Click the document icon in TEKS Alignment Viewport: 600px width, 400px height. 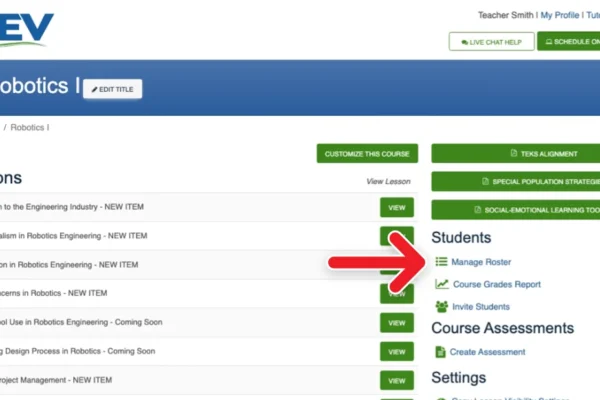click(514, 153)
